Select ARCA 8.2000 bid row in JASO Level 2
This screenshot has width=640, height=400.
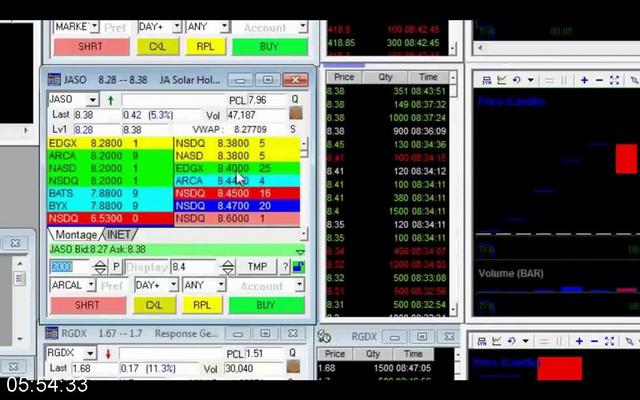tap(110, 156)
